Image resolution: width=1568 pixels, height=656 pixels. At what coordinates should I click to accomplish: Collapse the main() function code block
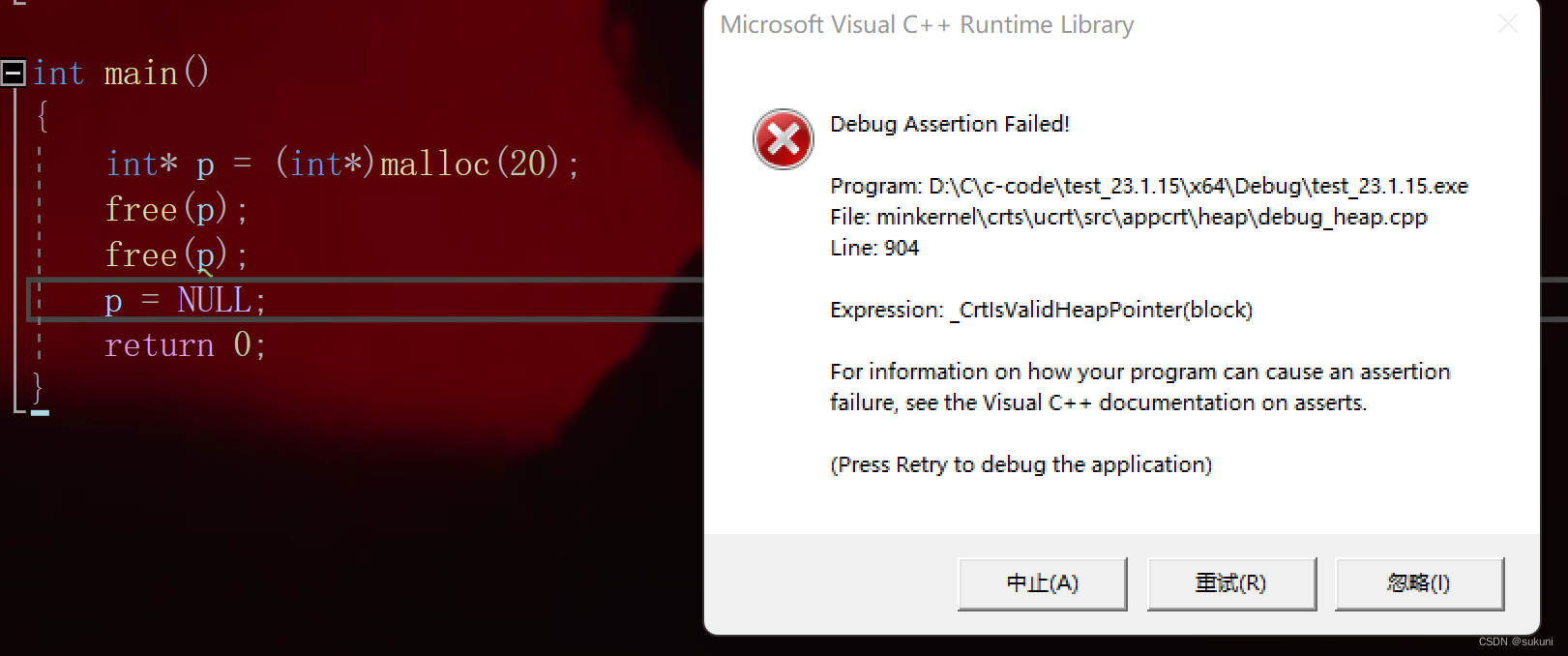tap(14, 74)
